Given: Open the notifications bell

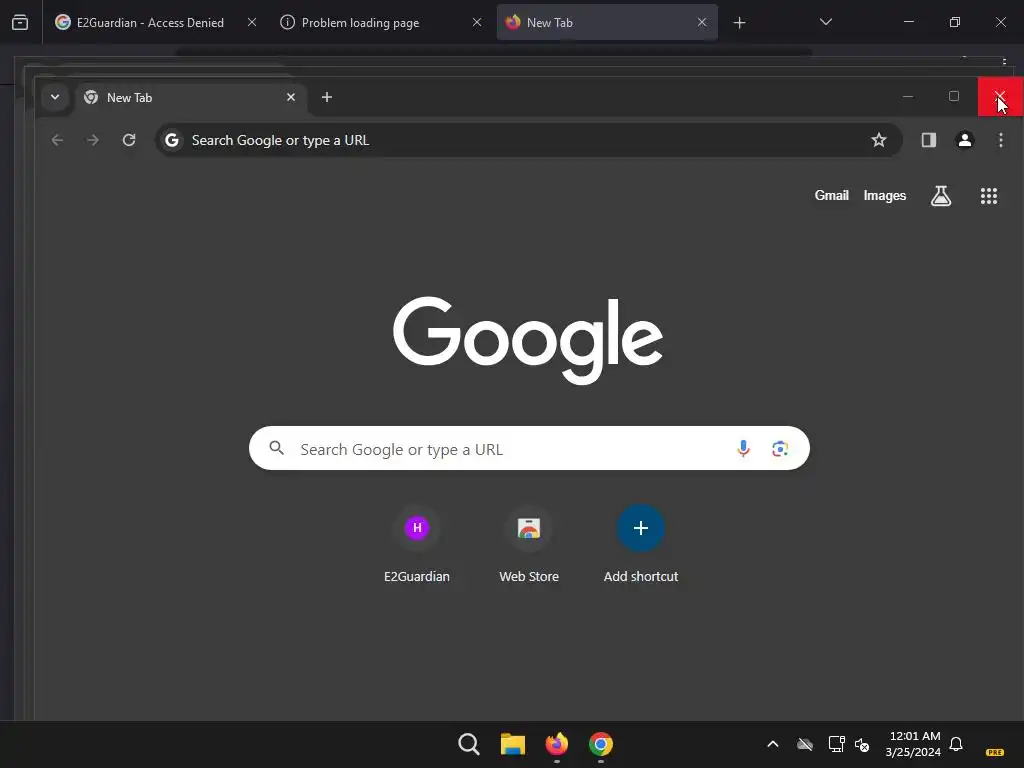Looking at the screenshot, I should 956,744.
